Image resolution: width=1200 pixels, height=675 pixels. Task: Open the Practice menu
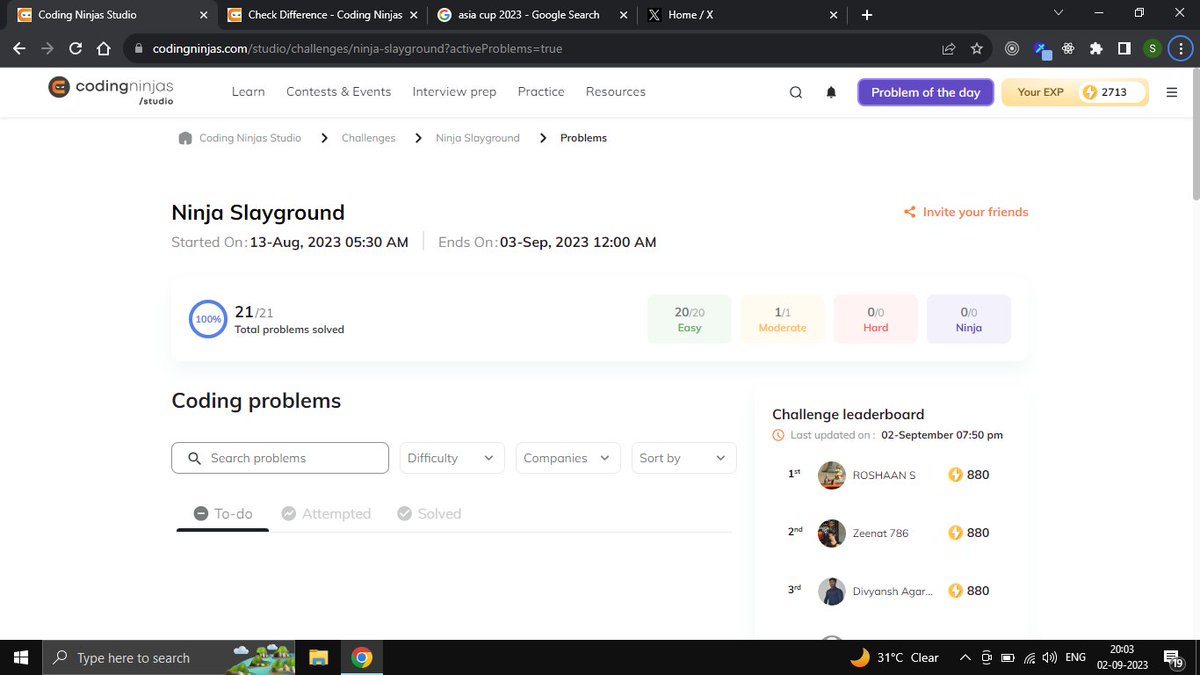[541, 91]
